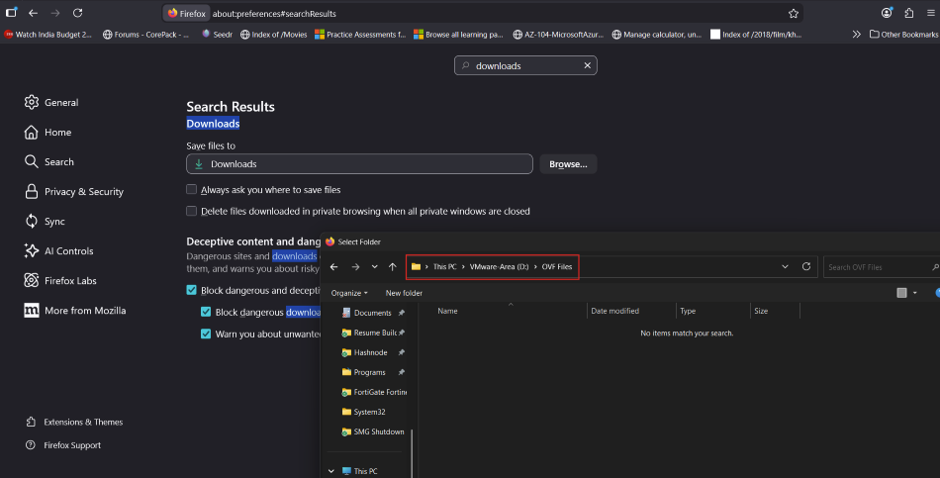Open the Firefox account avatar icon
This screenshot has width=940, height=478.
887,13
